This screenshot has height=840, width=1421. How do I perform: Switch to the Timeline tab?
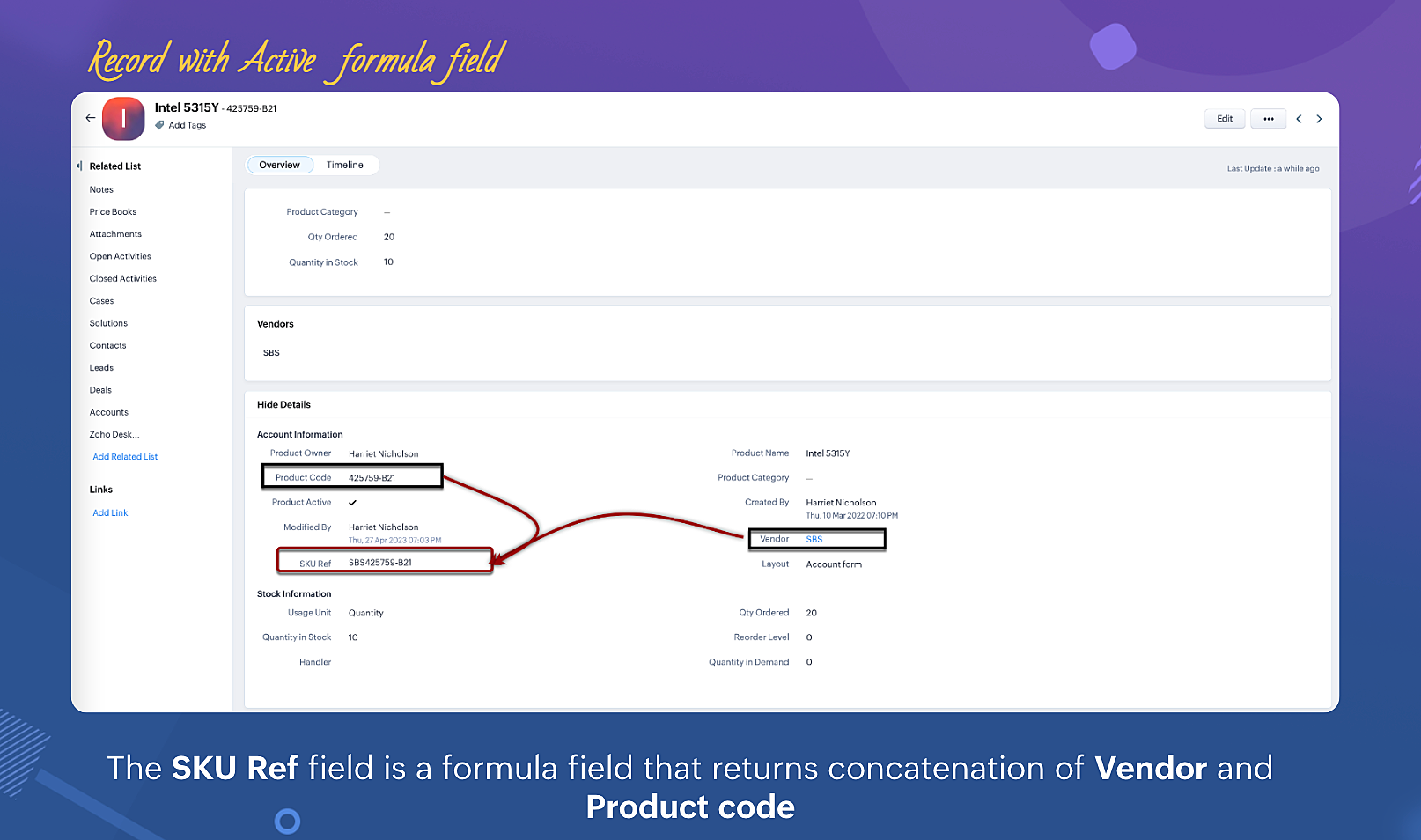344,165
